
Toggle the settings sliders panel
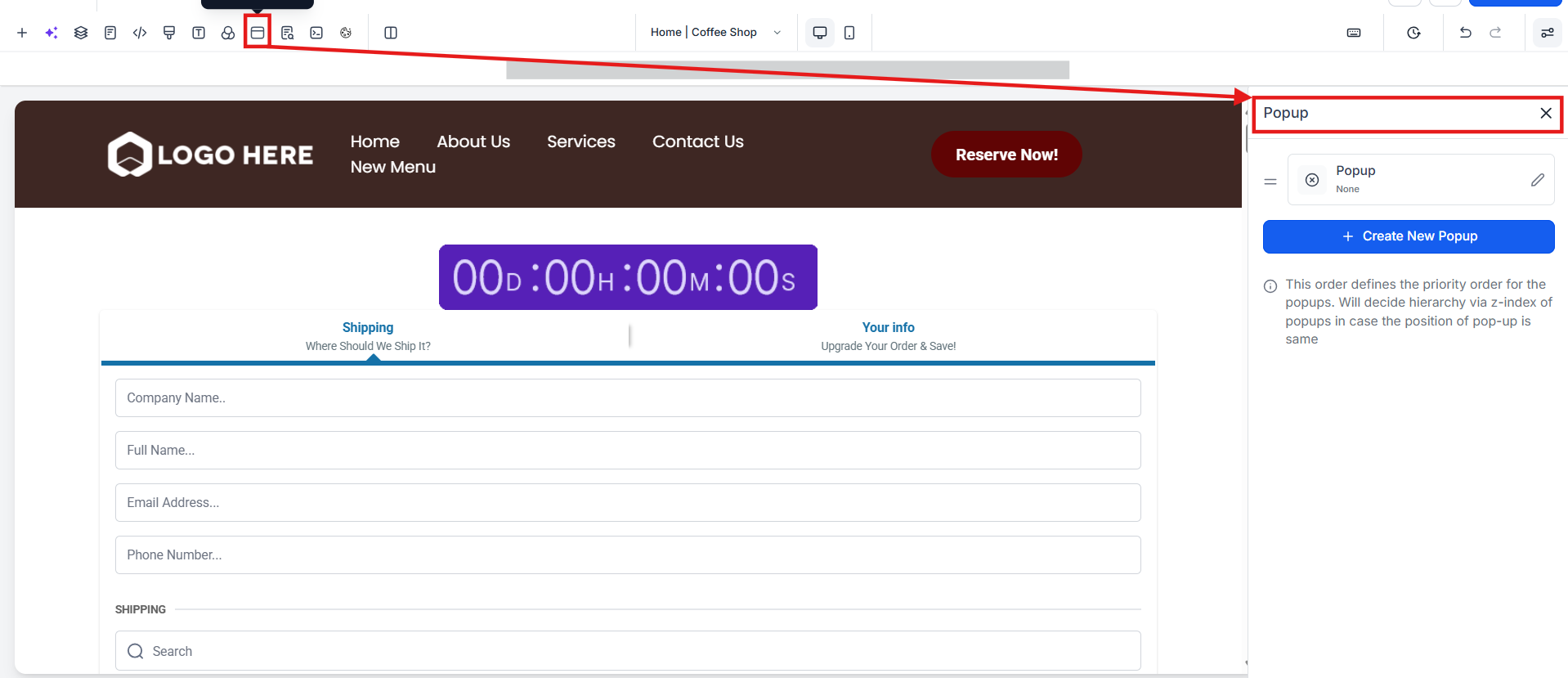coord(1547,33)
